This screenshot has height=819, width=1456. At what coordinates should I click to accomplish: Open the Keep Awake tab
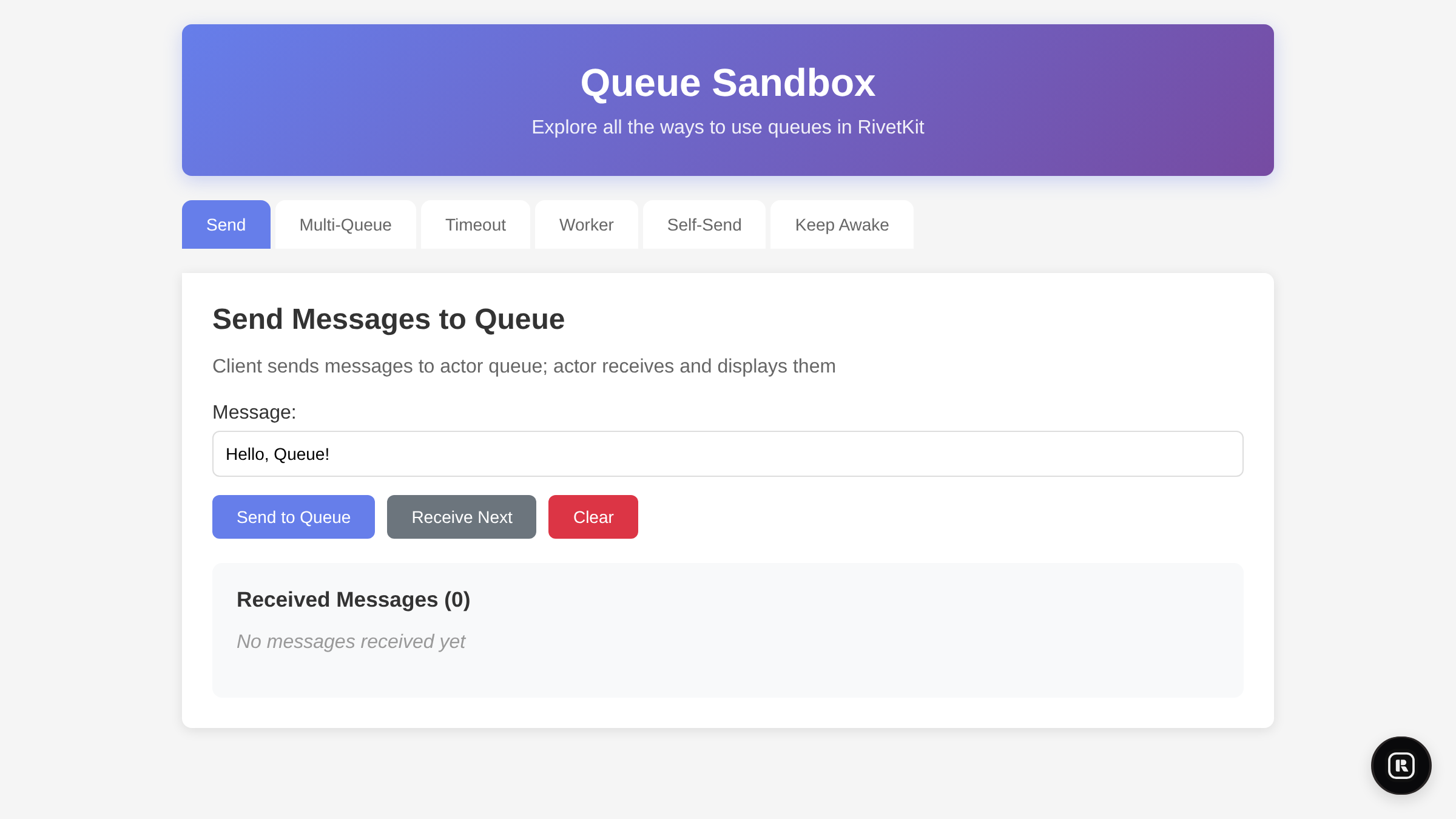841,224
